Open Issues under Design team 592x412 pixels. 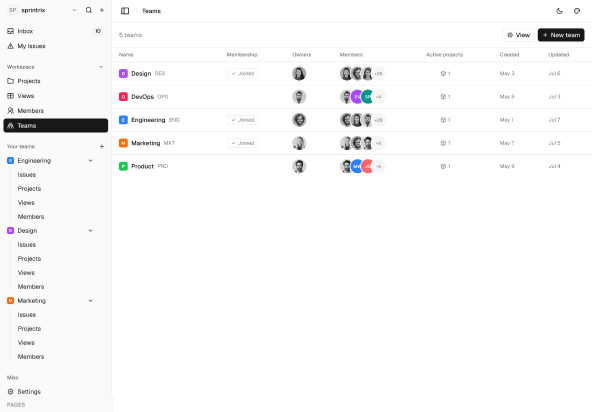coord(26,244)
